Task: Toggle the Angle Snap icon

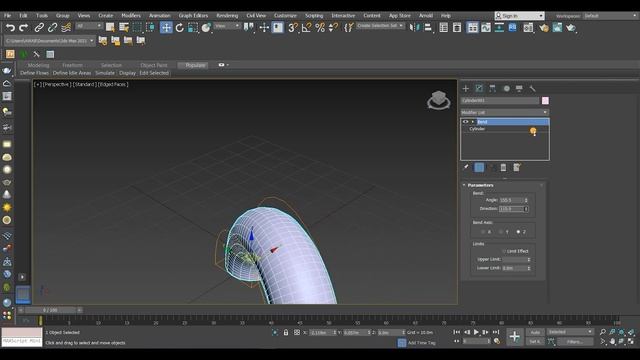Action: (x=307, y=28)
